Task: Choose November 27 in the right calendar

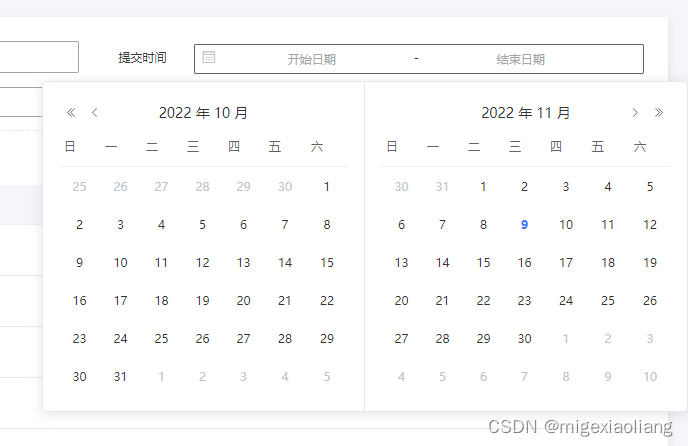Action: (401, 338)
